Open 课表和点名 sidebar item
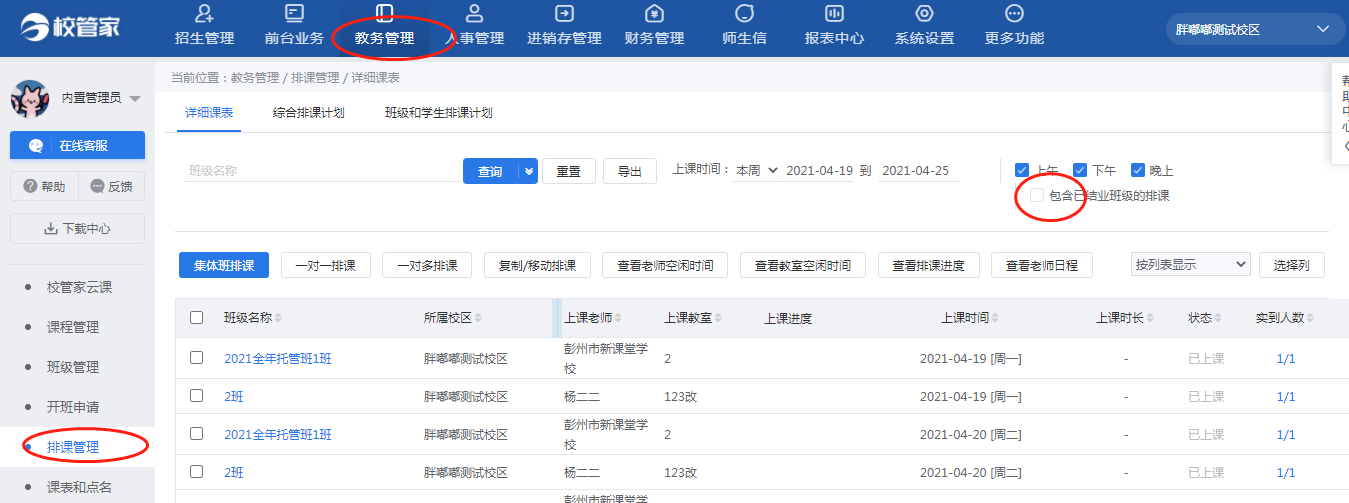 79,487
